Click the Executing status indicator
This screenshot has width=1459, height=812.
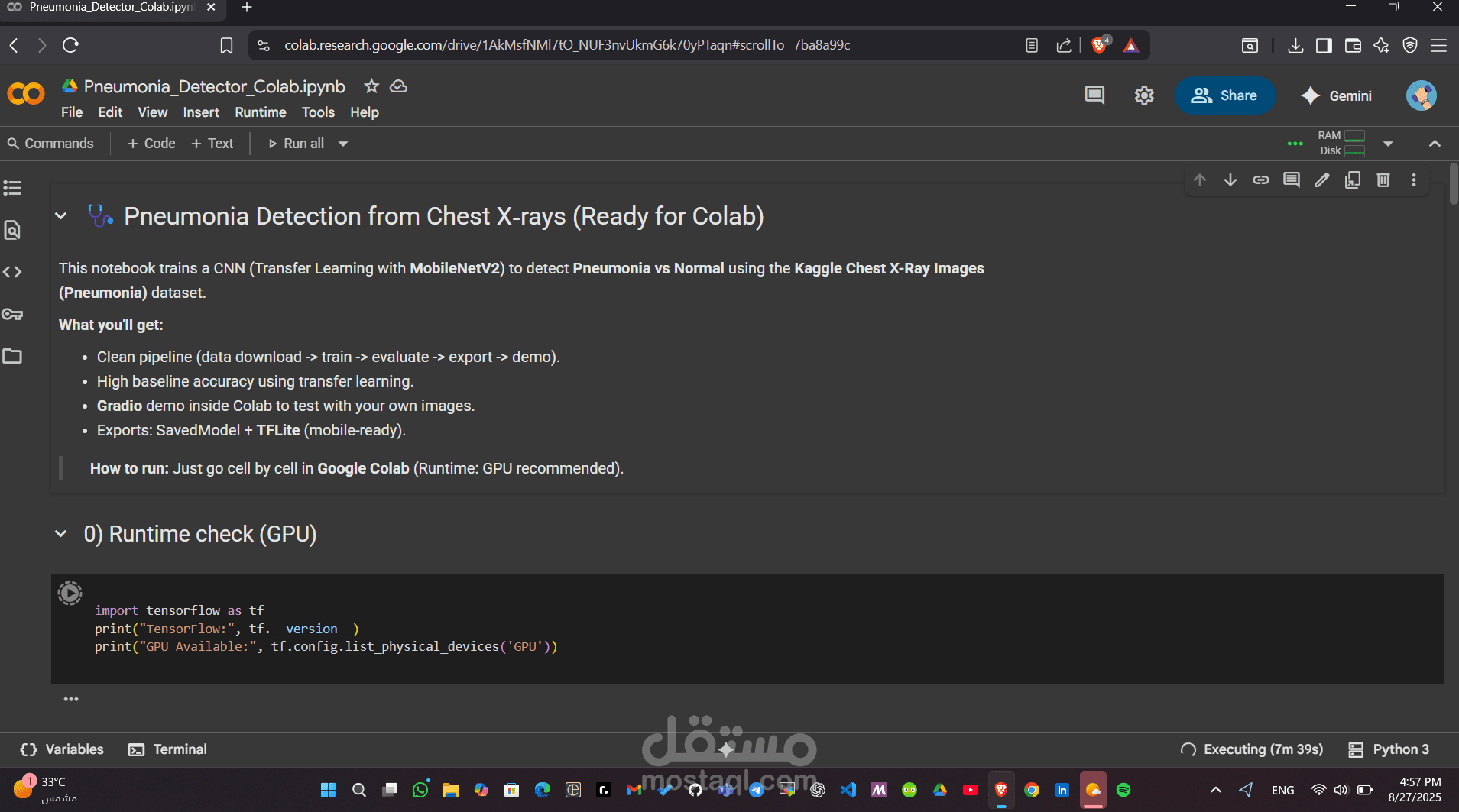[1252, 749]
